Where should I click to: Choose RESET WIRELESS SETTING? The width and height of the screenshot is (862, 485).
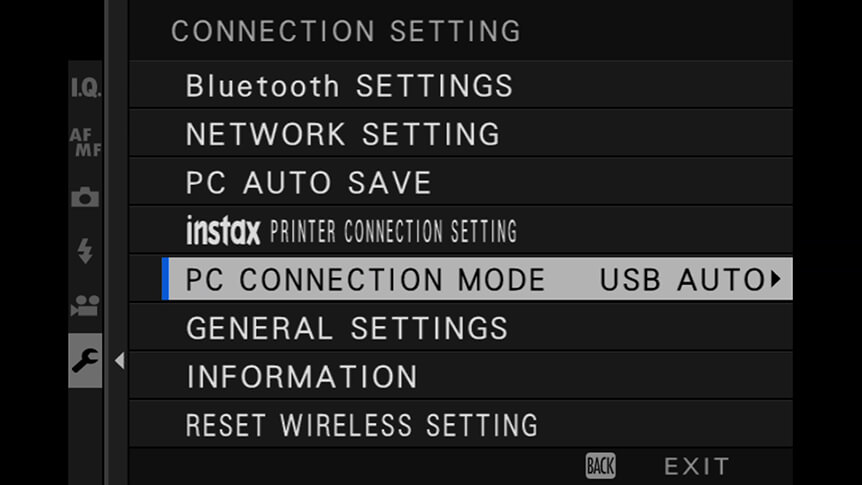pos(461,425)
